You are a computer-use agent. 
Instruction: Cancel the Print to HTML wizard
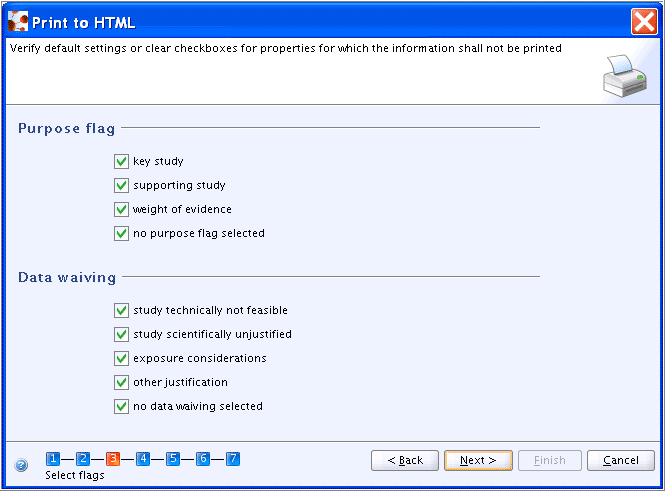click(x=620, y=460)
